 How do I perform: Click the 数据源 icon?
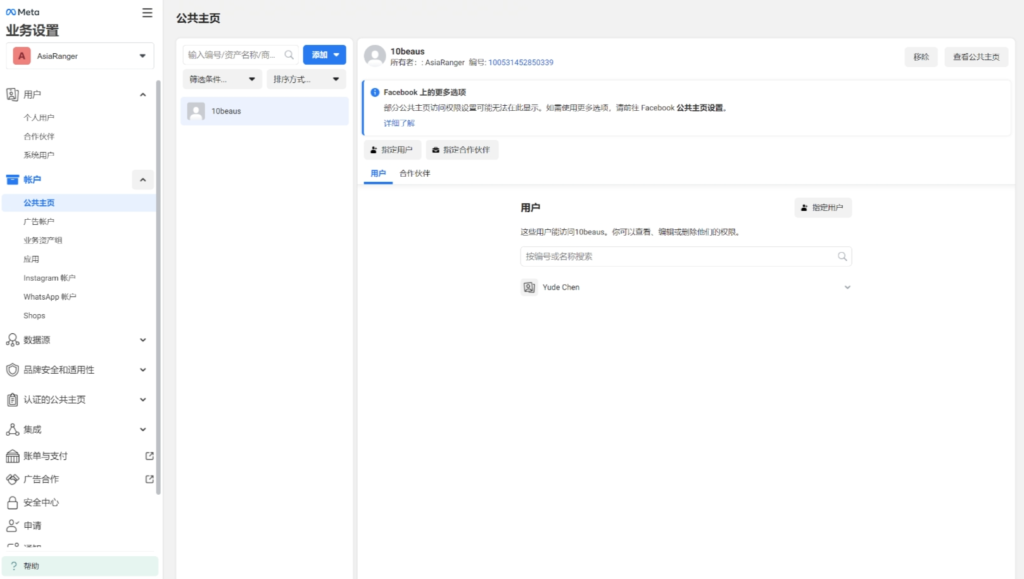click(12, 339)
